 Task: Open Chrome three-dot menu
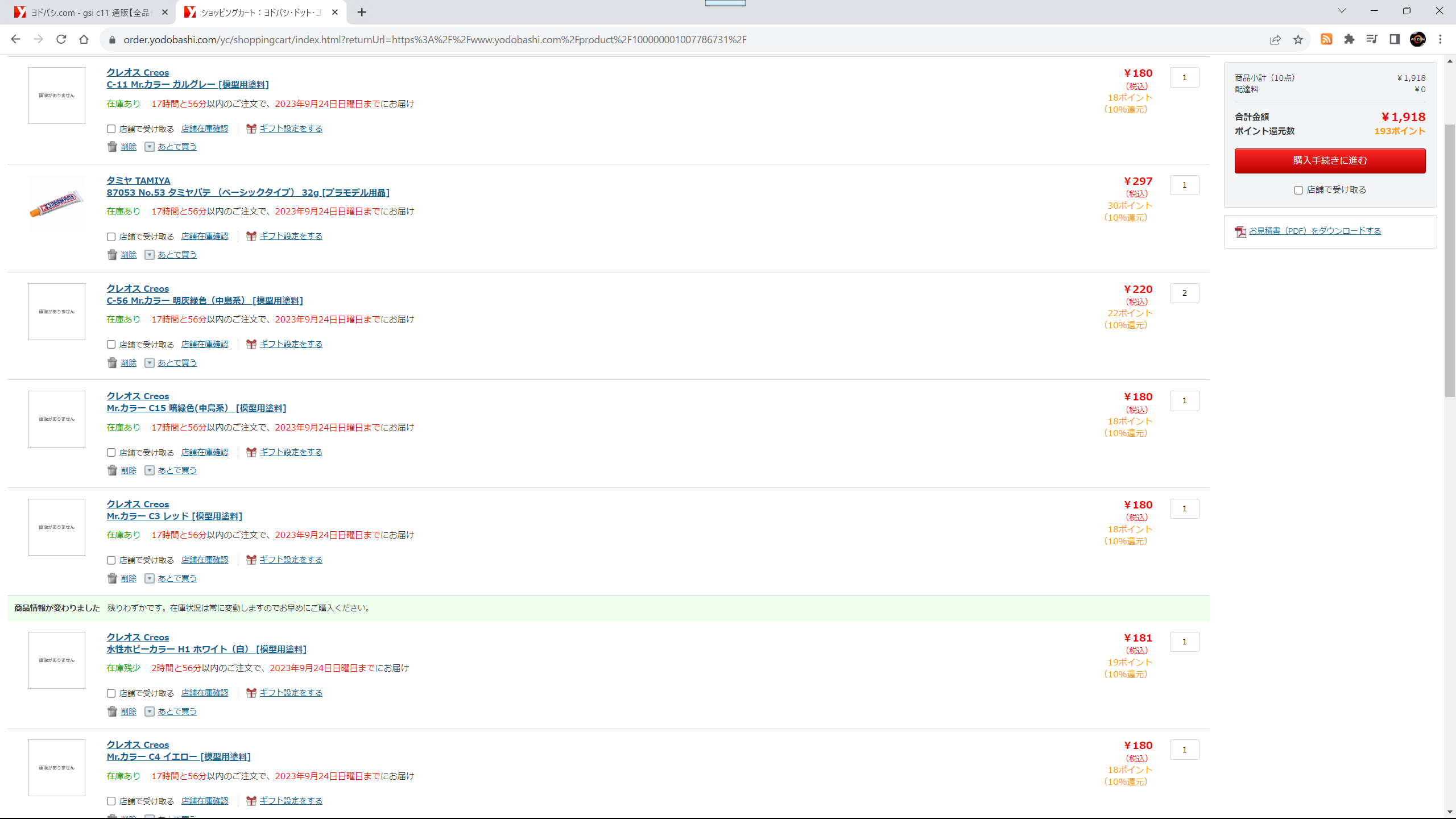[1441, 39]
